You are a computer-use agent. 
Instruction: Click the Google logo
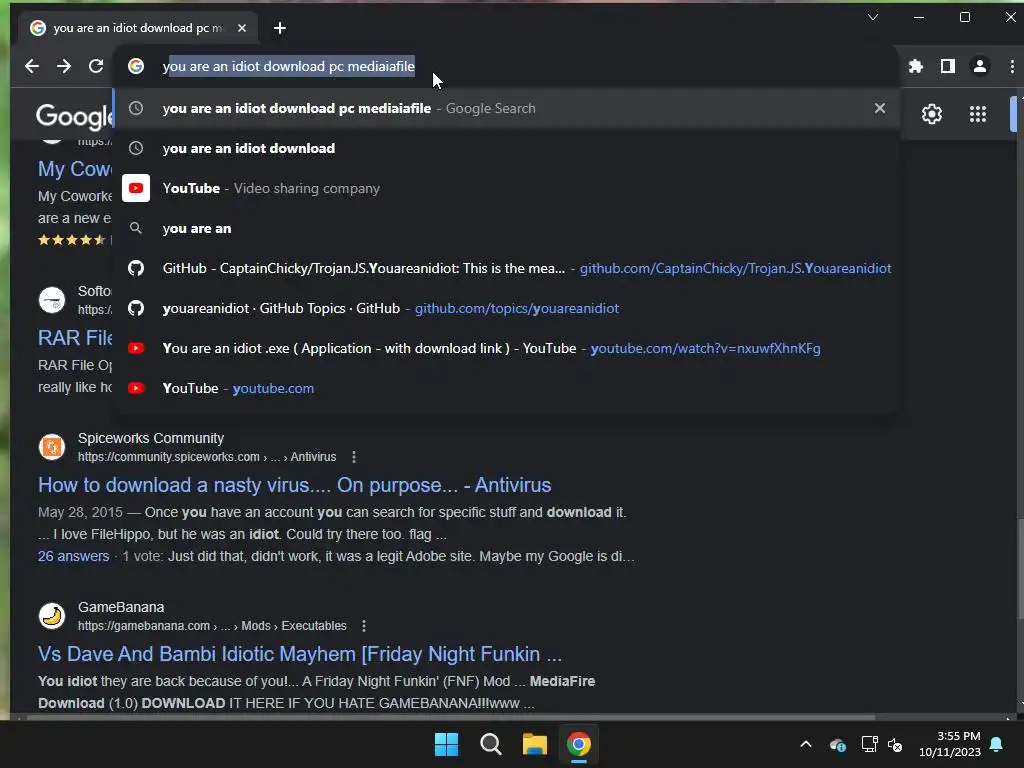[74, 116]
